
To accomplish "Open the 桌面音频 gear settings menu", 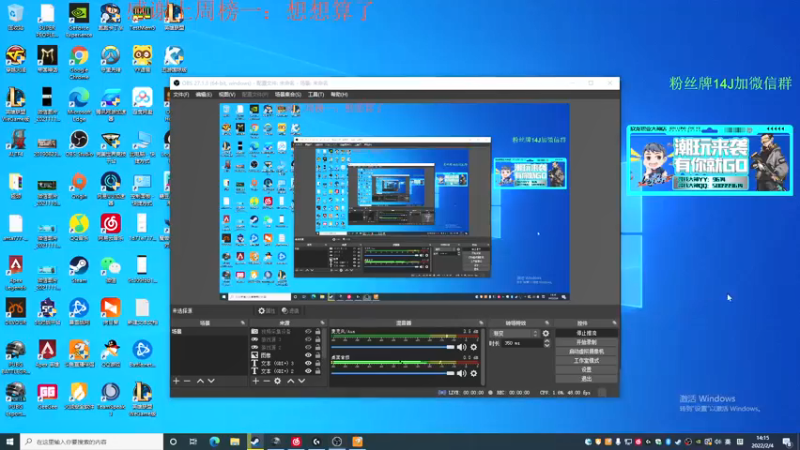I will click(474, 373).
